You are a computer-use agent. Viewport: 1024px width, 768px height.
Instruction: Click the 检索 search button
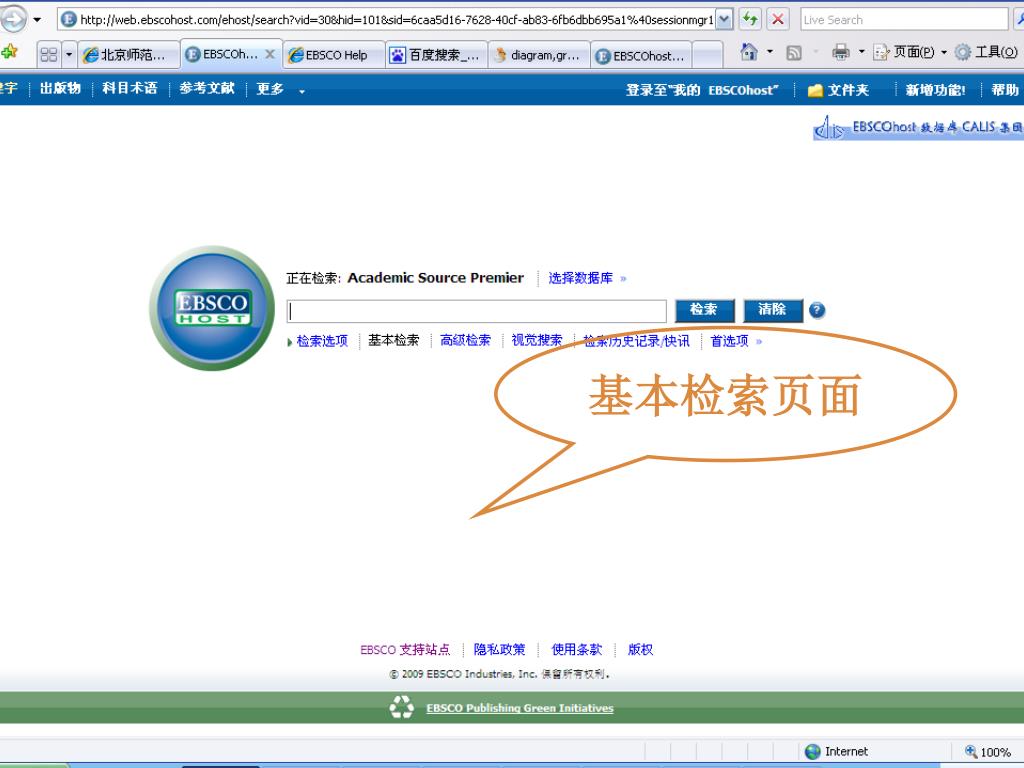(x=705, y=310)
